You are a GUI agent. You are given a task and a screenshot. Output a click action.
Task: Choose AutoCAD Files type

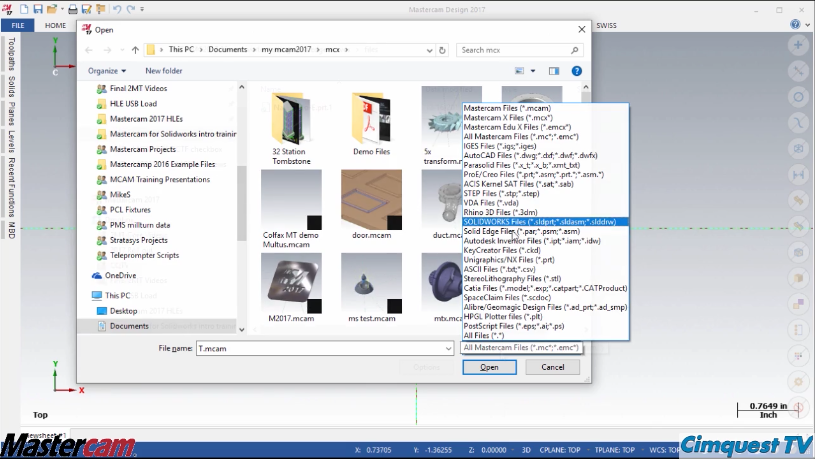coord(545,155)
